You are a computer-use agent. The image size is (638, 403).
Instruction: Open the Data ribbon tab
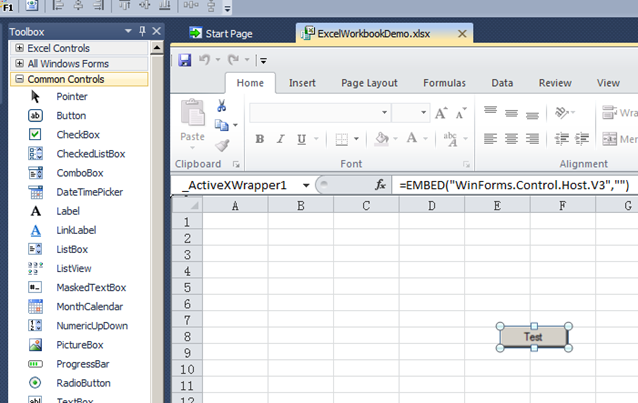click(502, 83)
